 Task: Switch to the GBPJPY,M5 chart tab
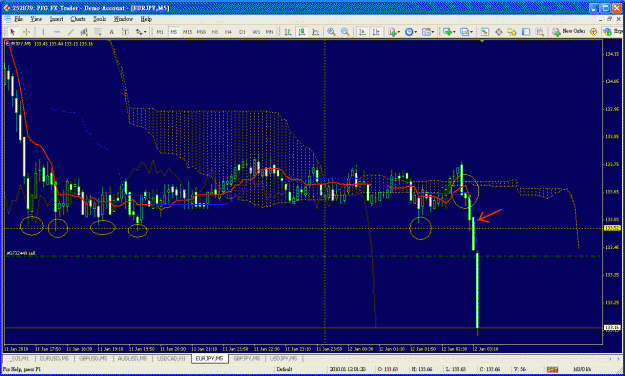pyautogui.click(x=247, y=359)
